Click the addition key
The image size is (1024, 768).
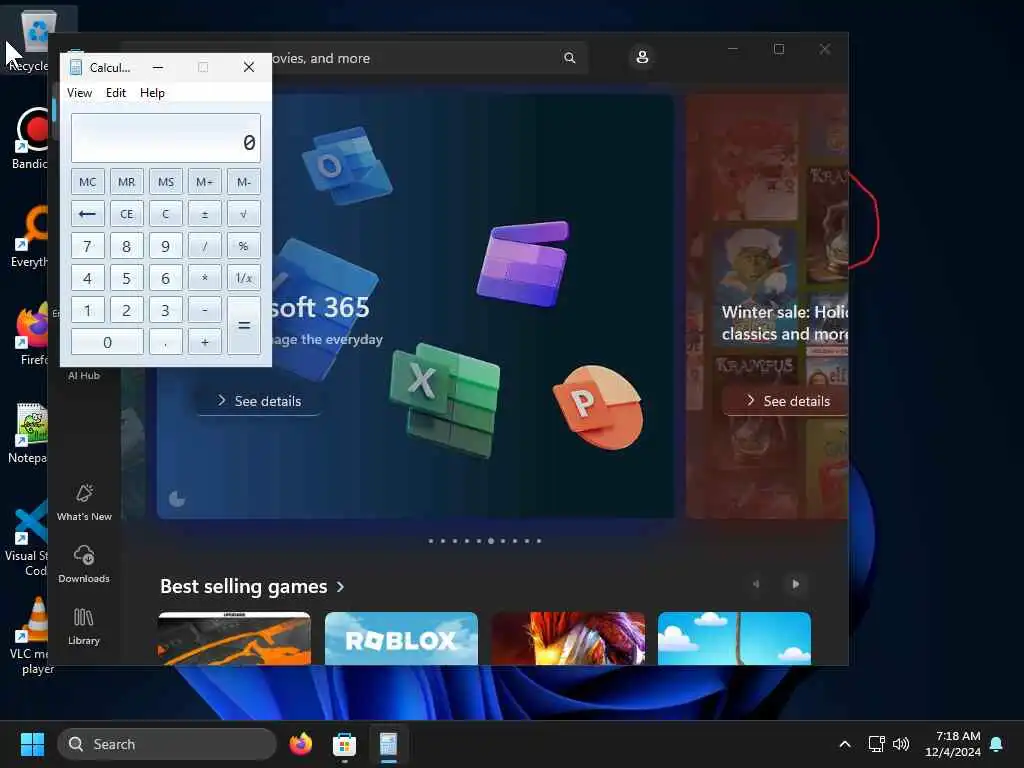(204, 342)
